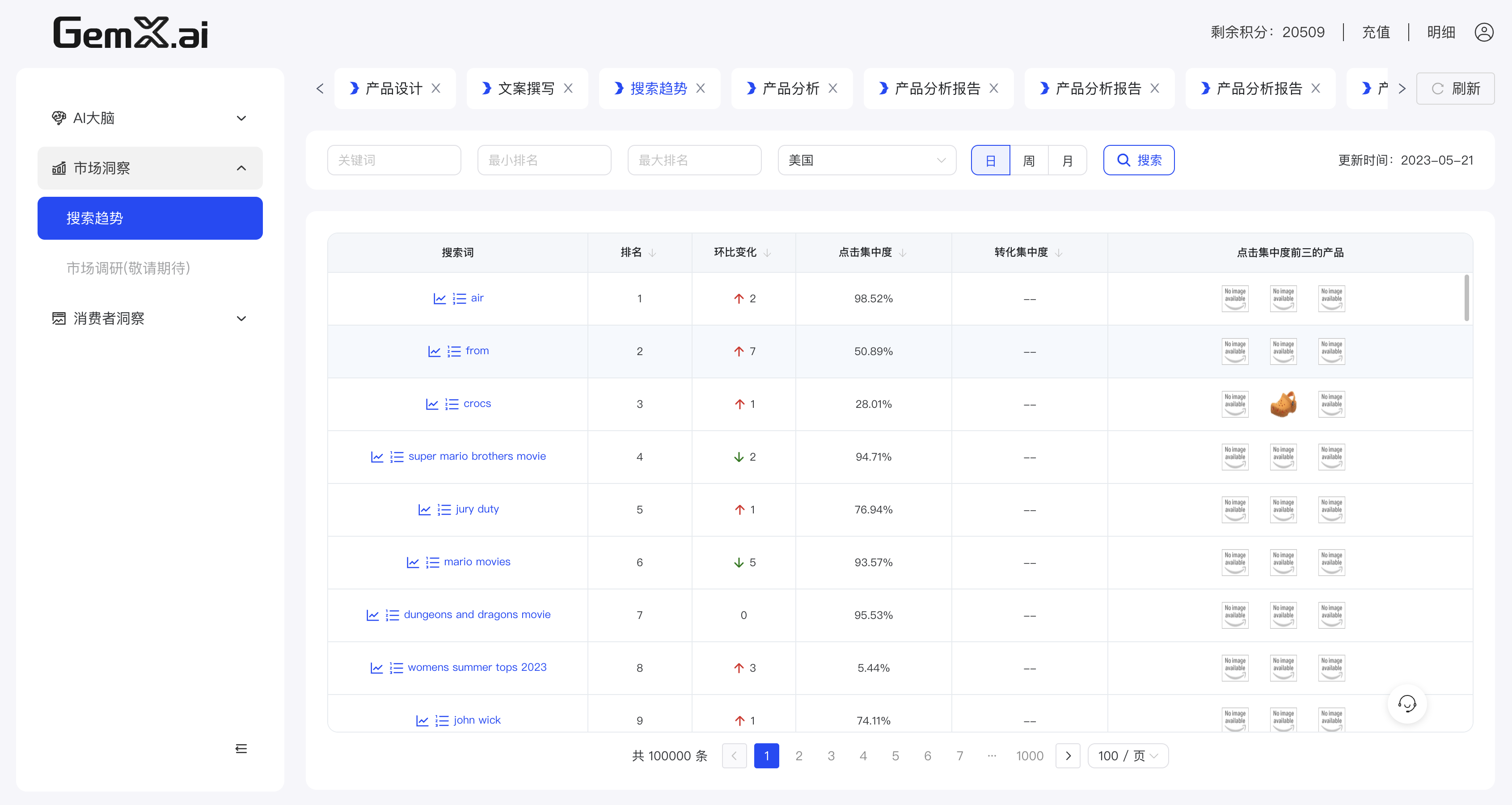The width and height of the screenshot is (1512, 805).
Task: Click the 最小排名 input field
Action: (544, 160)
